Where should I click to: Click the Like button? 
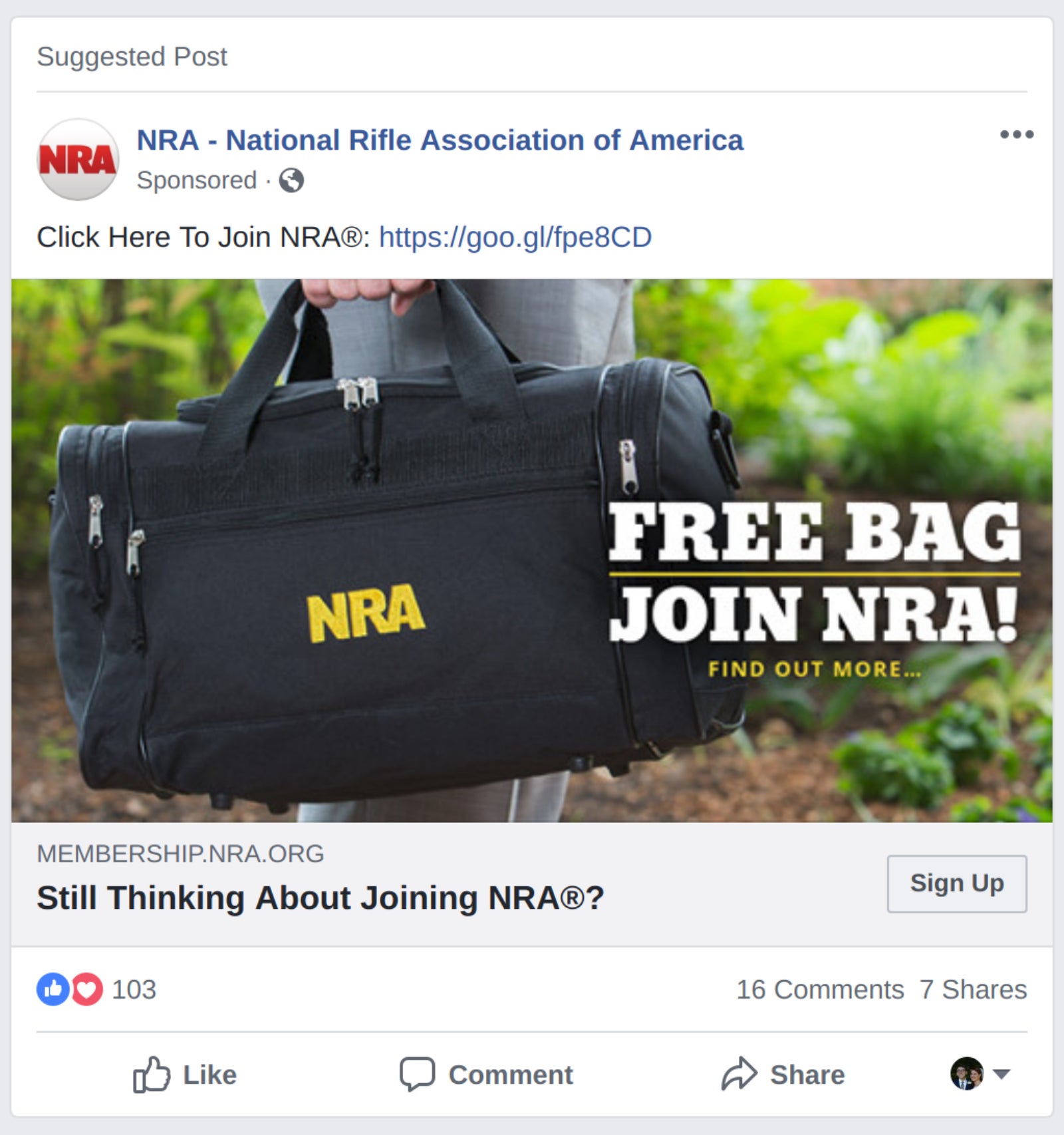[x=185, y=1074]
